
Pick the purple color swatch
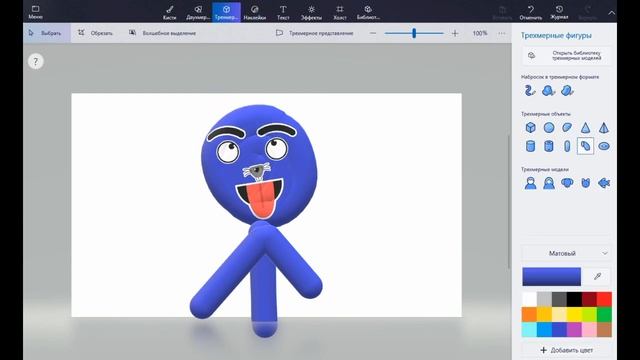tap(574, 329)
